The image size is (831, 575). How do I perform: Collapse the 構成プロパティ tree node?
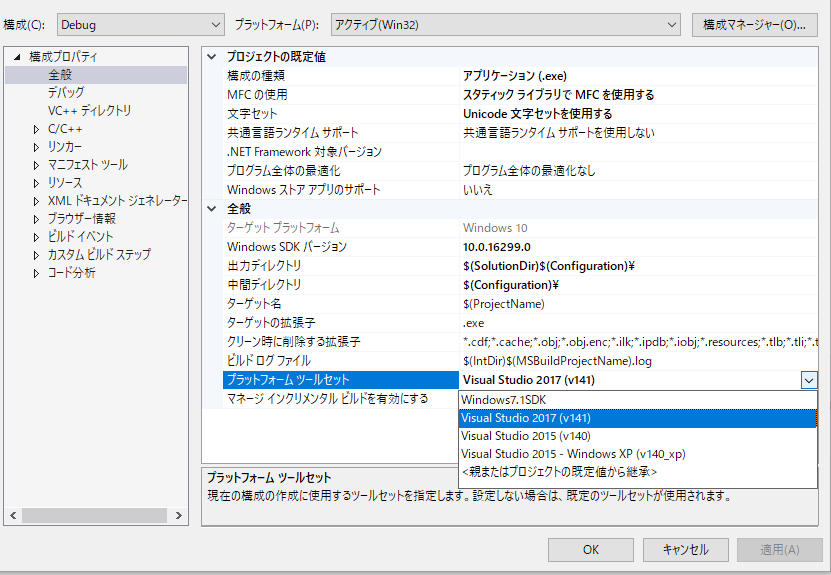tap(17, 57)
